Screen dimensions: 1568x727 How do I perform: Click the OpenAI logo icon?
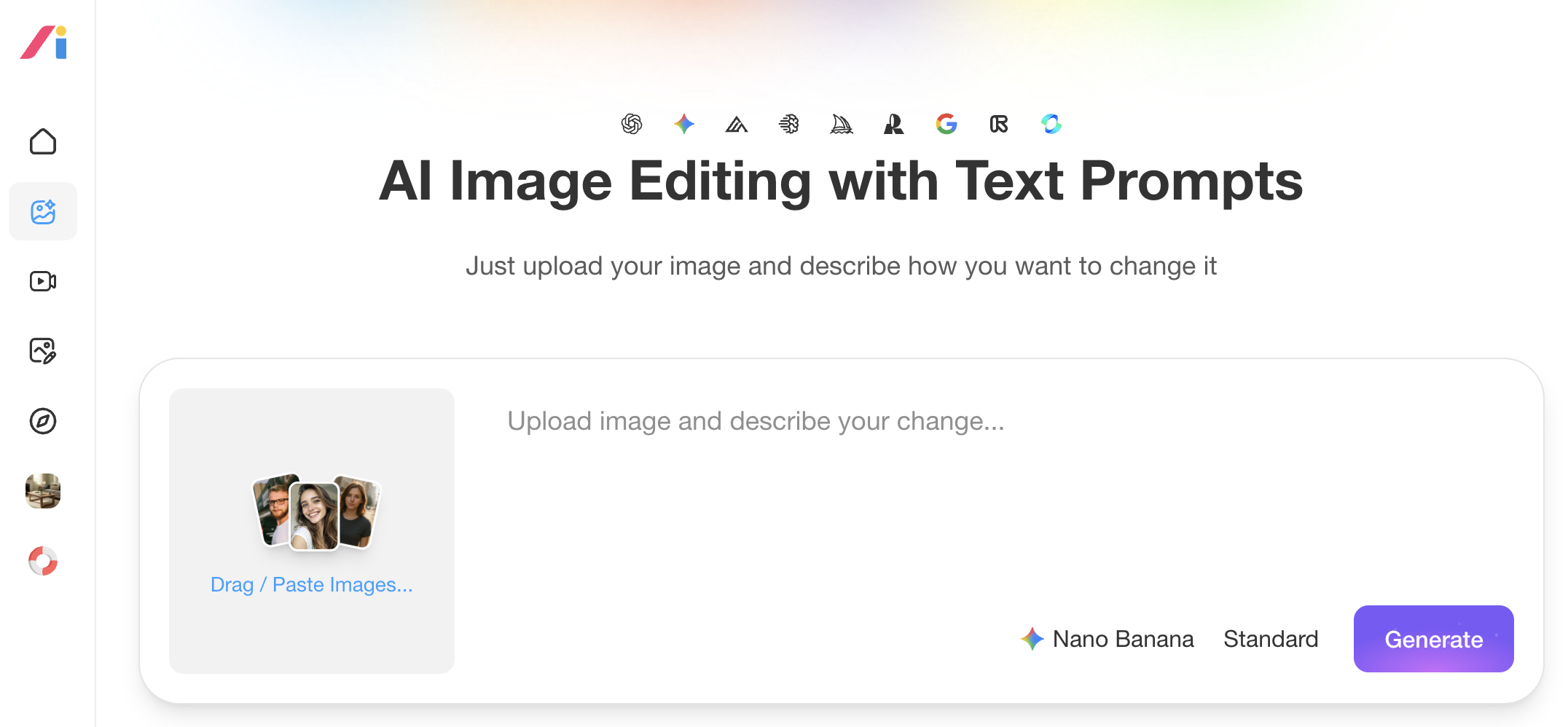(x=632, y=125)
